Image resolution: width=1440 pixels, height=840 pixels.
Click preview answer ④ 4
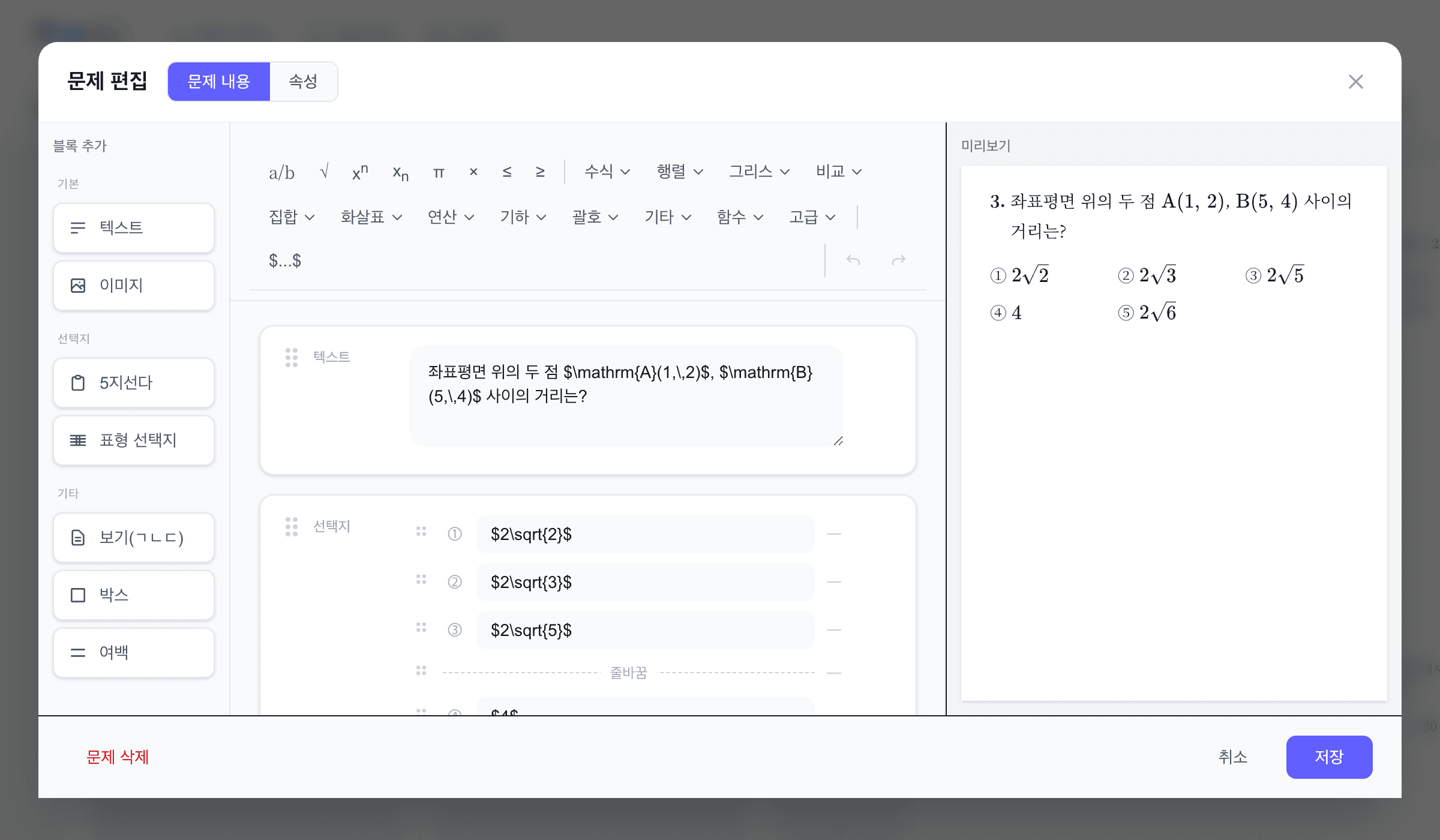[1006, 313]
